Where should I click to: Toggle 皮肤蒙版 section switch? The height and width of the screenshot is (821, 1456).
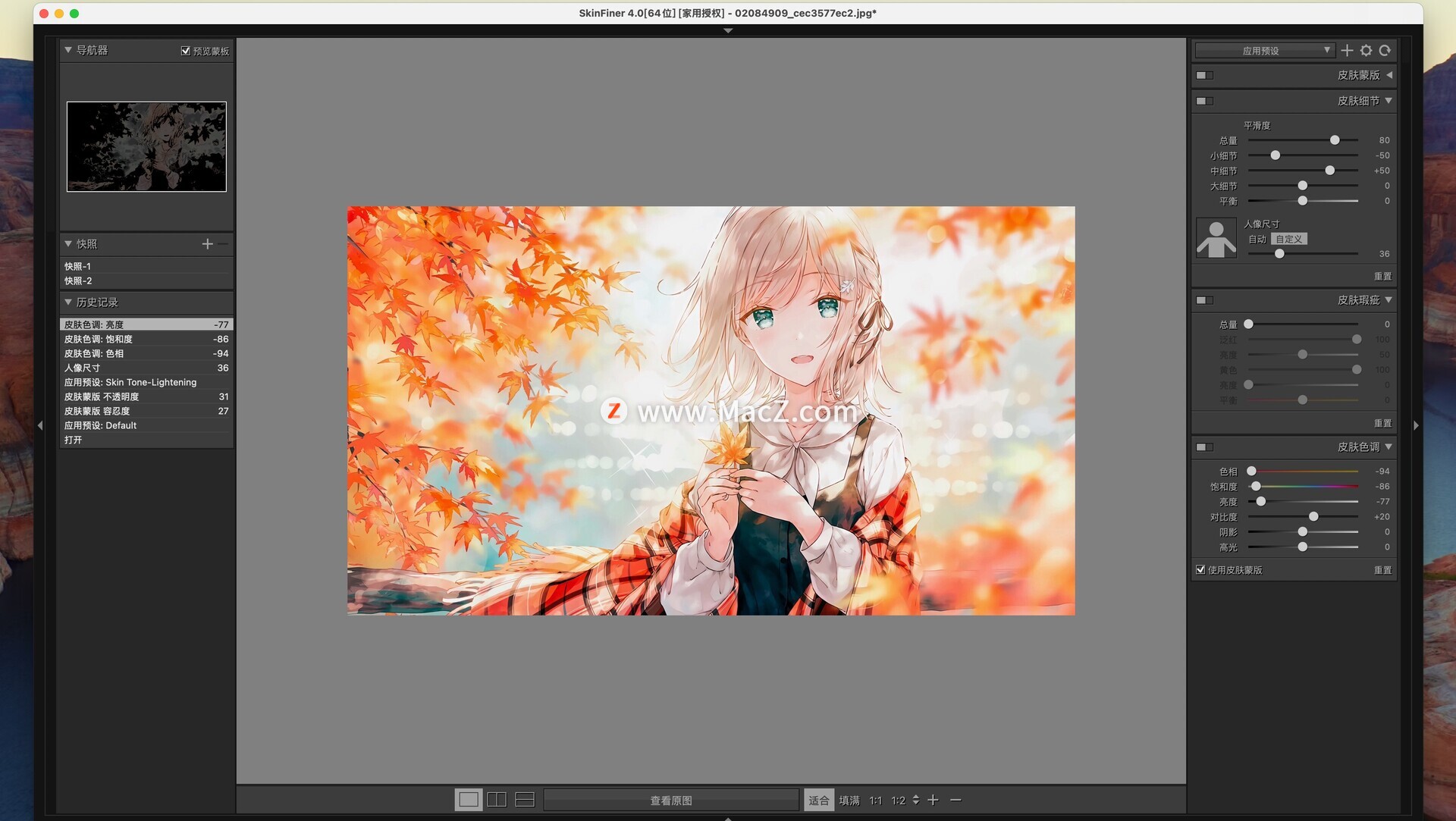click(x=1204, y=75)
